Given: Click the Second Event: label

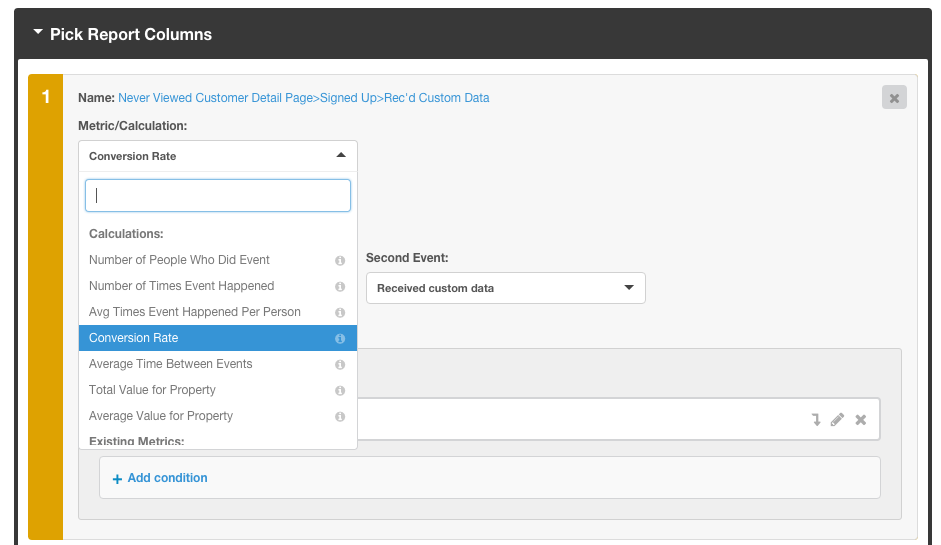Looking at the screenshot, I should (x=407, y=258).
